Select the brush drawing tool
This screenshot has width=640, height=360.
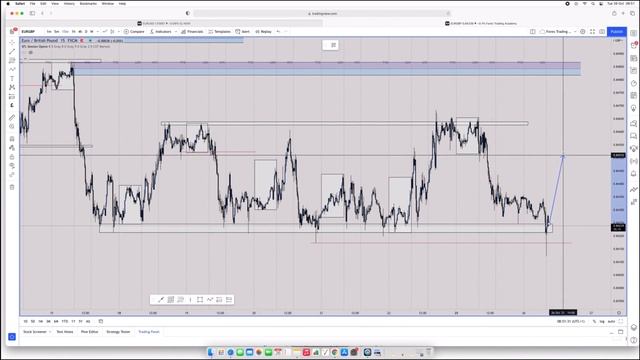tap(12, 69)
